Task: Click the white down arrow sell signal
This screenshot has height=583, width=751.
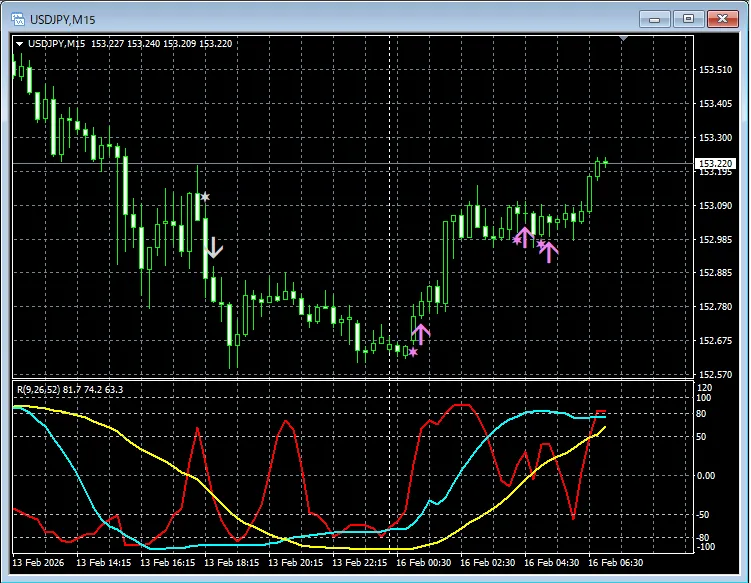Action: click(x=215, y=248)
